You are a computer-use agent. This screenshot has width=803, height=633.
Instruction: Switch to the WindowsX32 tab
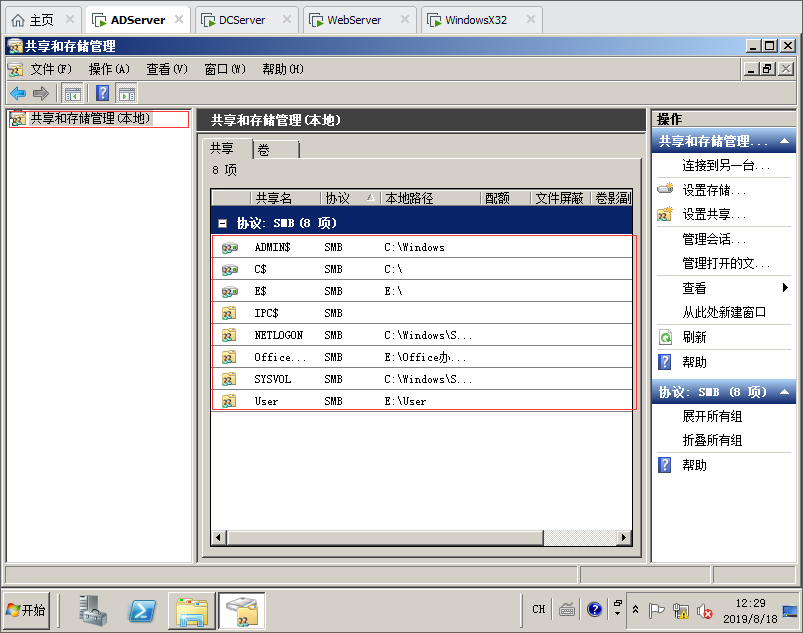pos(481,20)
